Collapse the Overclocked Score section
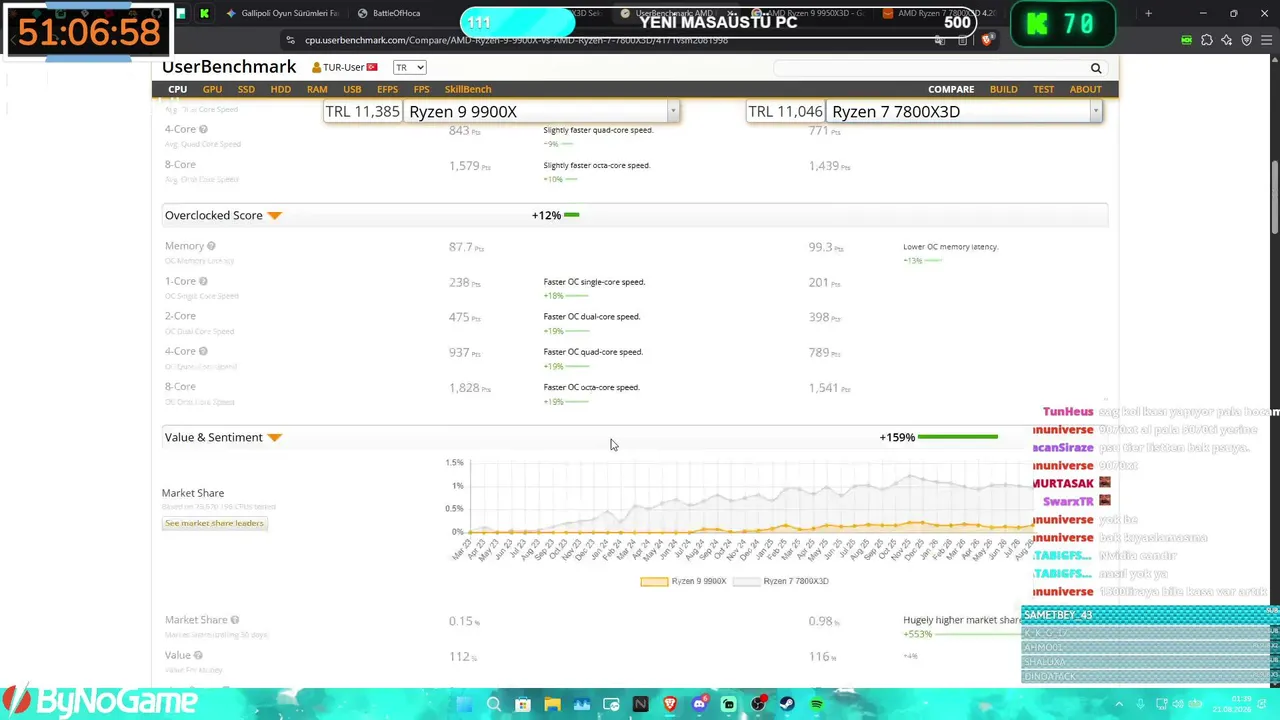 [275, 215]
